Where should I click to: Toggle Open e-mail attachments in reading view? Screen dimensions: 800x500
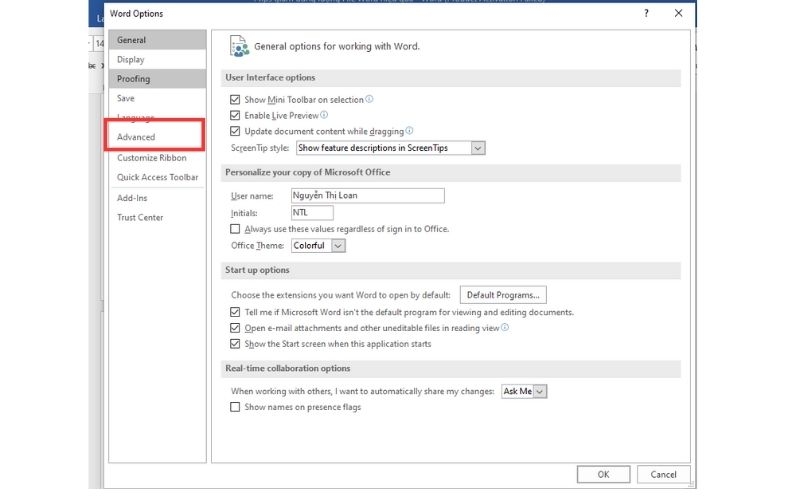coord(235,328)
